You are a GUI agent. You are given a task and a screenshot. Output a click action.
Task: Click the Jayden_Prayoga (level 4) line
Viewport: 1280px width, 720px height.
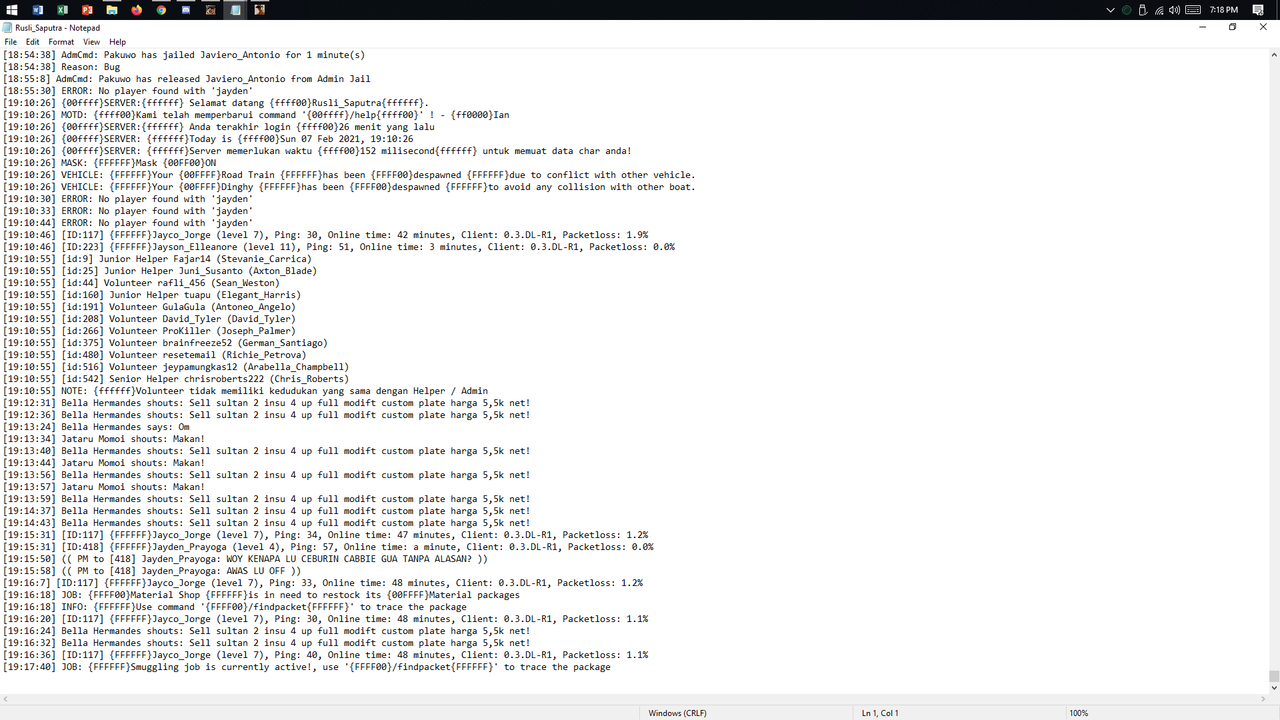(x=328, y=547)
